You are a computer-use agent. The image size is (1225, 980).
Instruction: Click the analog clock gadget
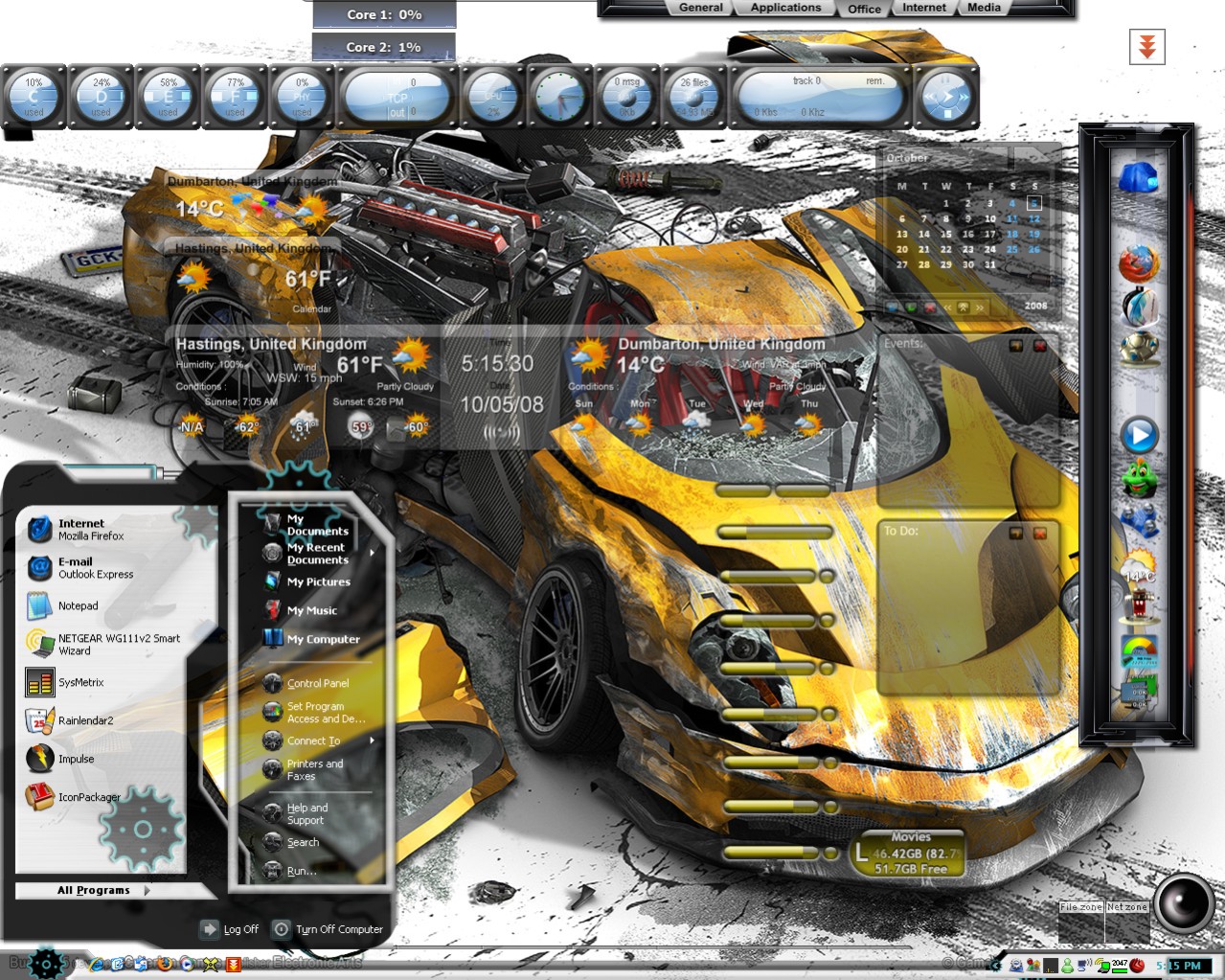[560, 97]
